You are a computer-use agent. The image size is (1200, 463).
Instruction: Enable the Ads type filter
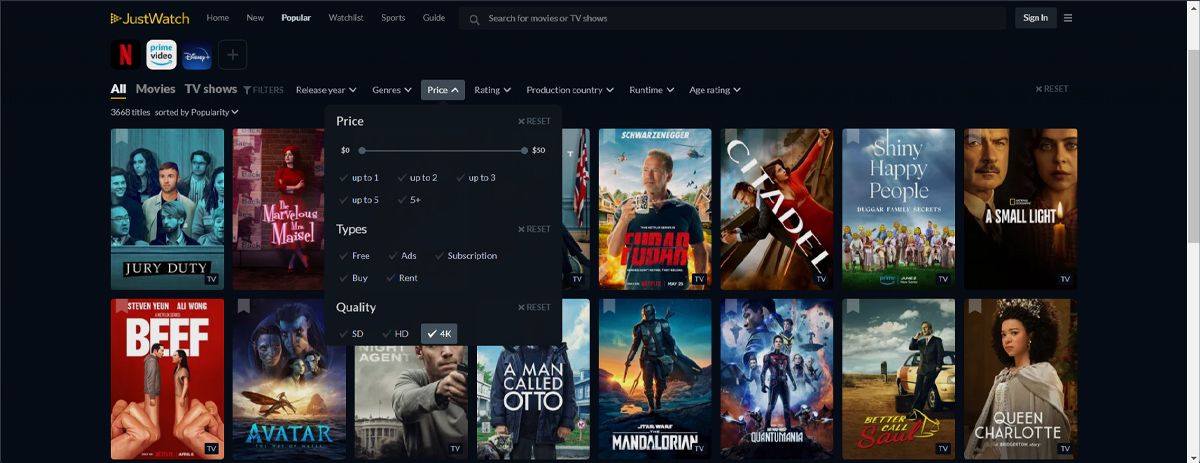tap(403, 256)
